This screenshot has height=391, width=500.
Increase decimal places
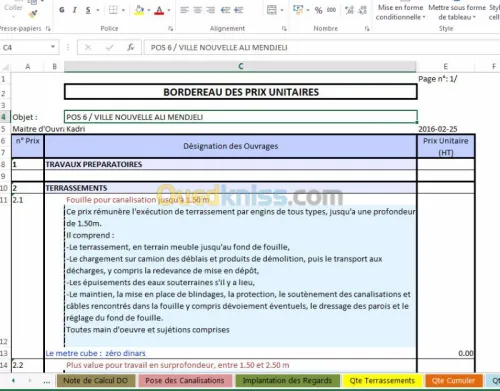click(x=349, y=10)
